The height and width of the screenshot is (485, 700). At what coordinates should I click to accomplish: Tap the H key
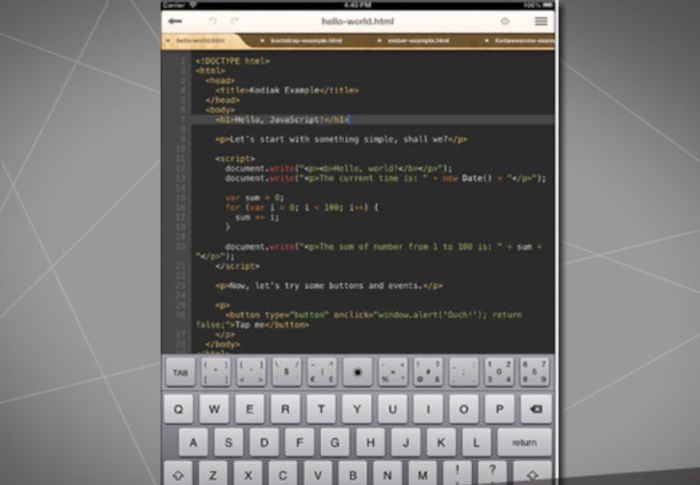point(370,443)
